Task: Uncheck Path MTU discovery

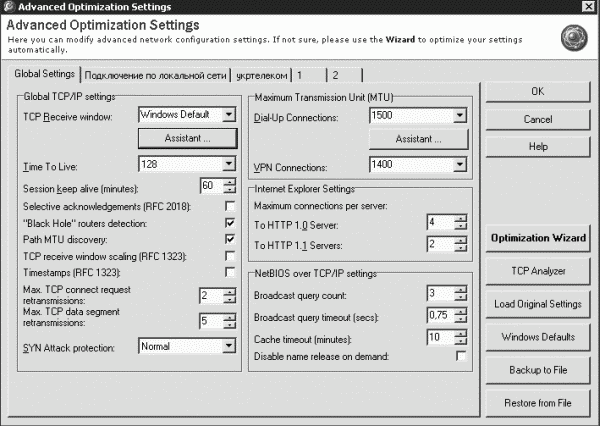Action: [x=230, y=239]
